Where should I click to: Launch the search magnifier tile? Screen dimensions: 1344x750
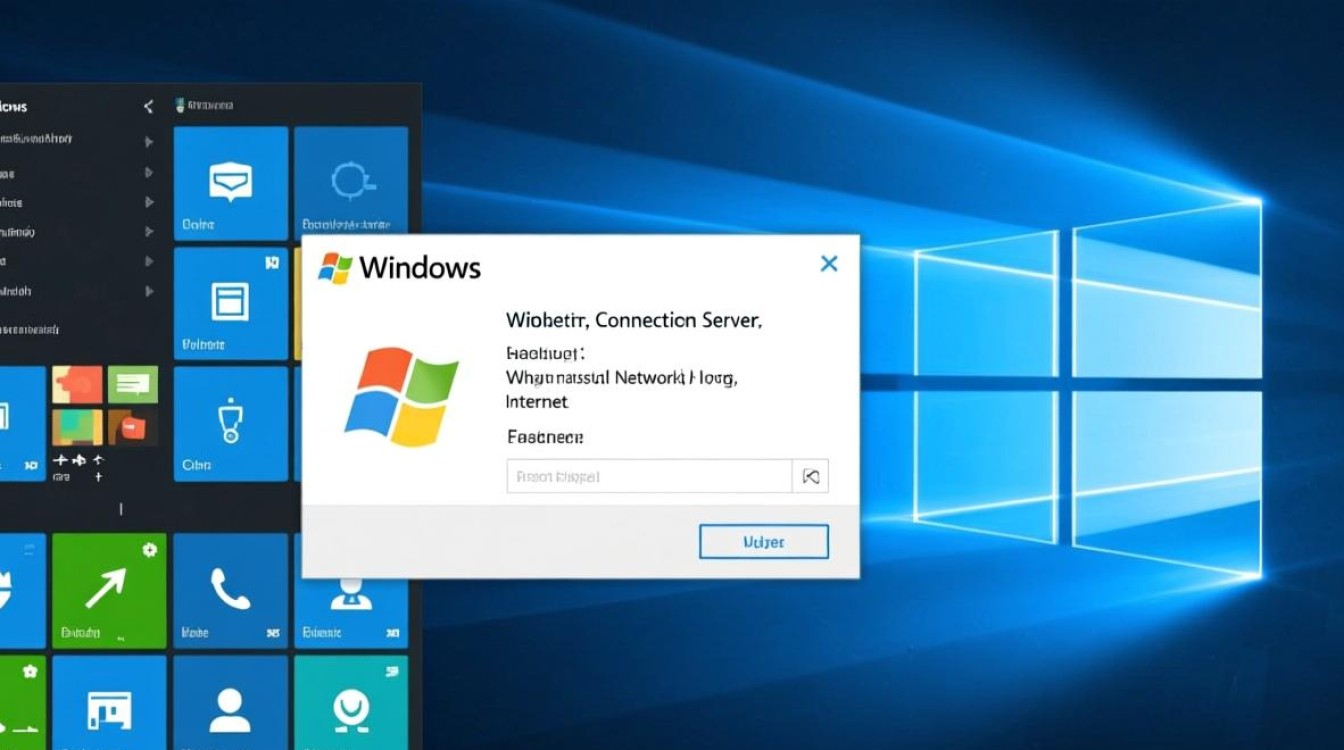352,182
